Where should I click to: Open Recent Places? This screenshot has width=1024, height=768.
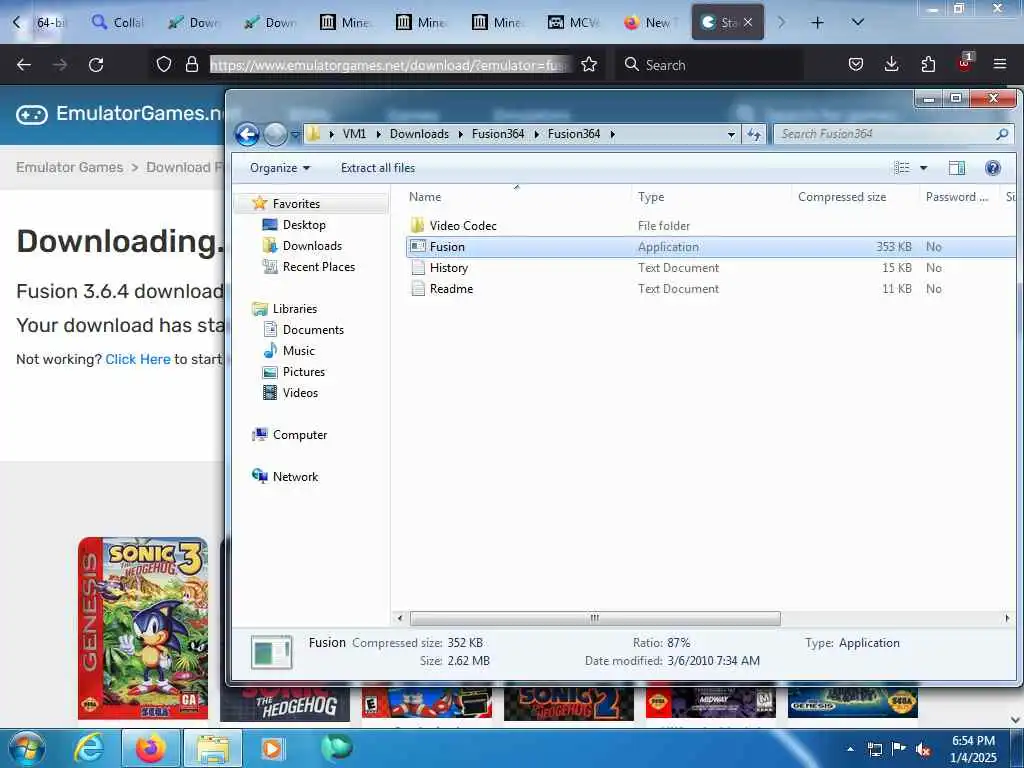coord(318,266)
